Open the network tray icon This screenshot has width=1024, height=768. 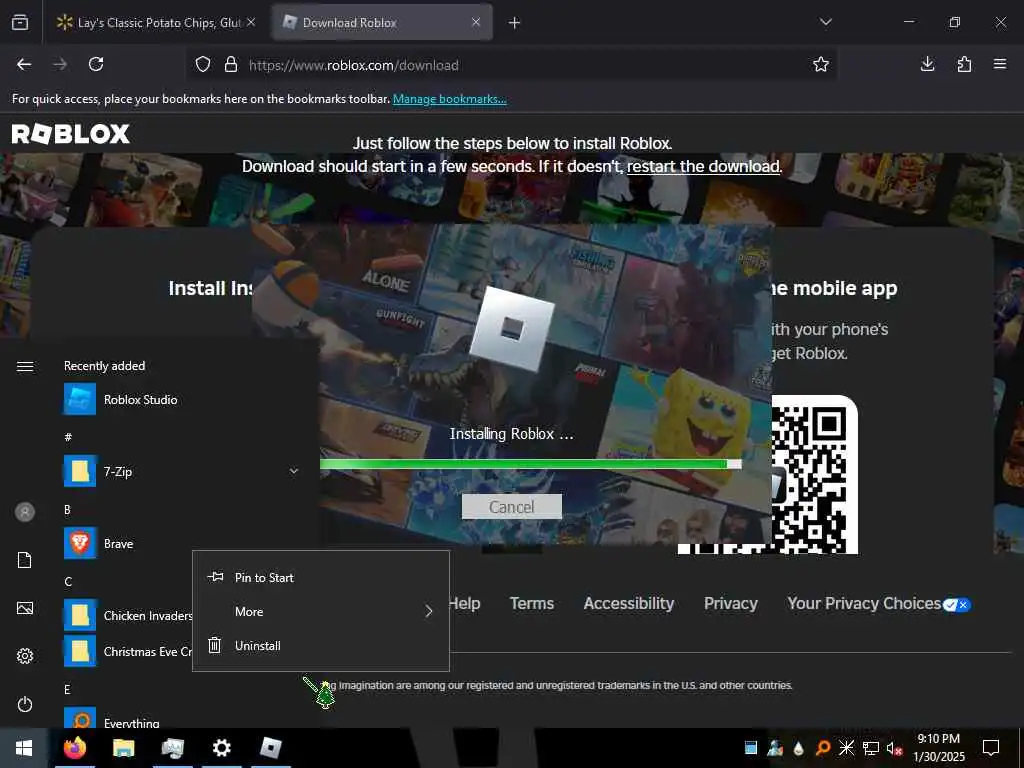tap(871, 748)
